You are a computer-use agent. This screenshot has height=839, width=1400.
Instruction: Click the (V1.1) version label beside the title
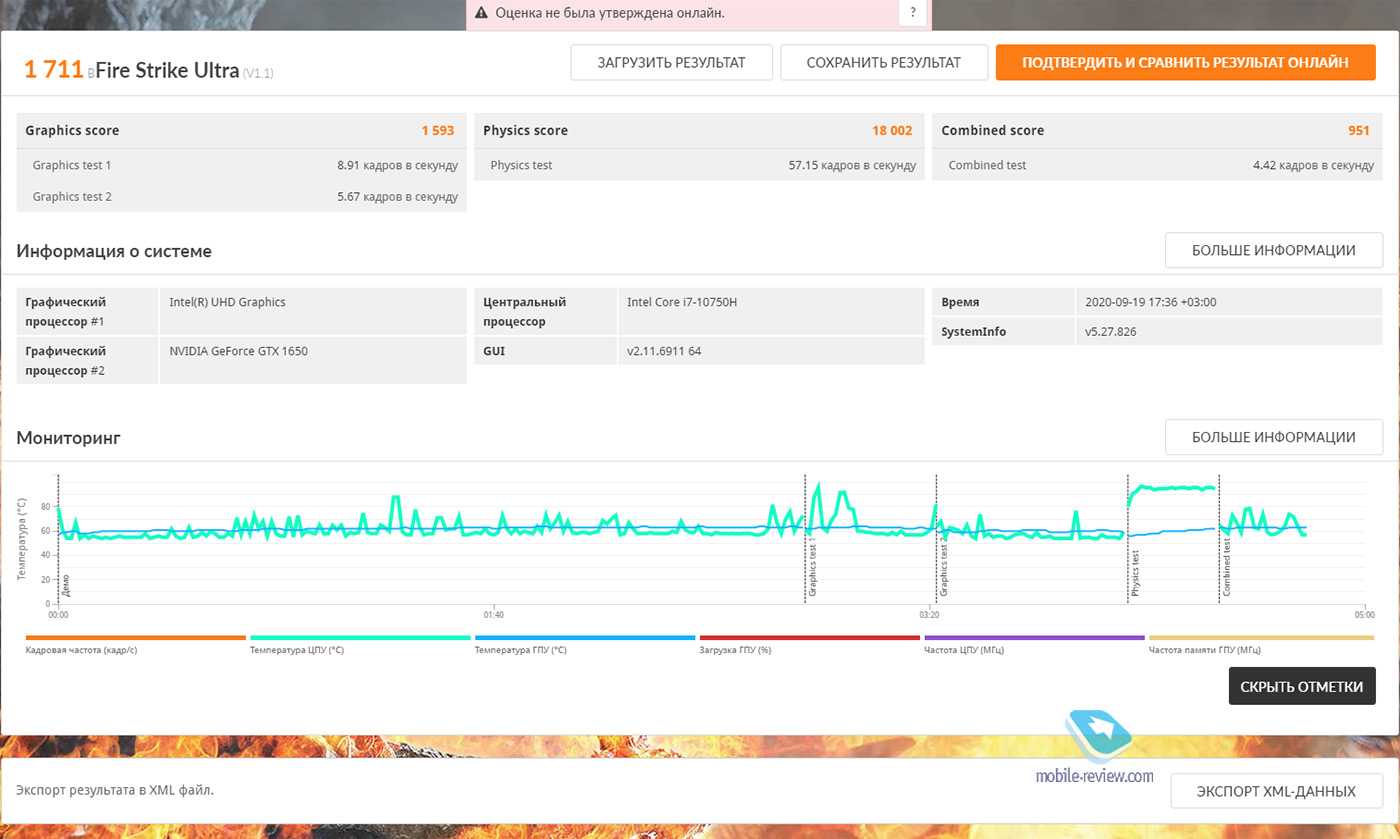pos(258,73)
